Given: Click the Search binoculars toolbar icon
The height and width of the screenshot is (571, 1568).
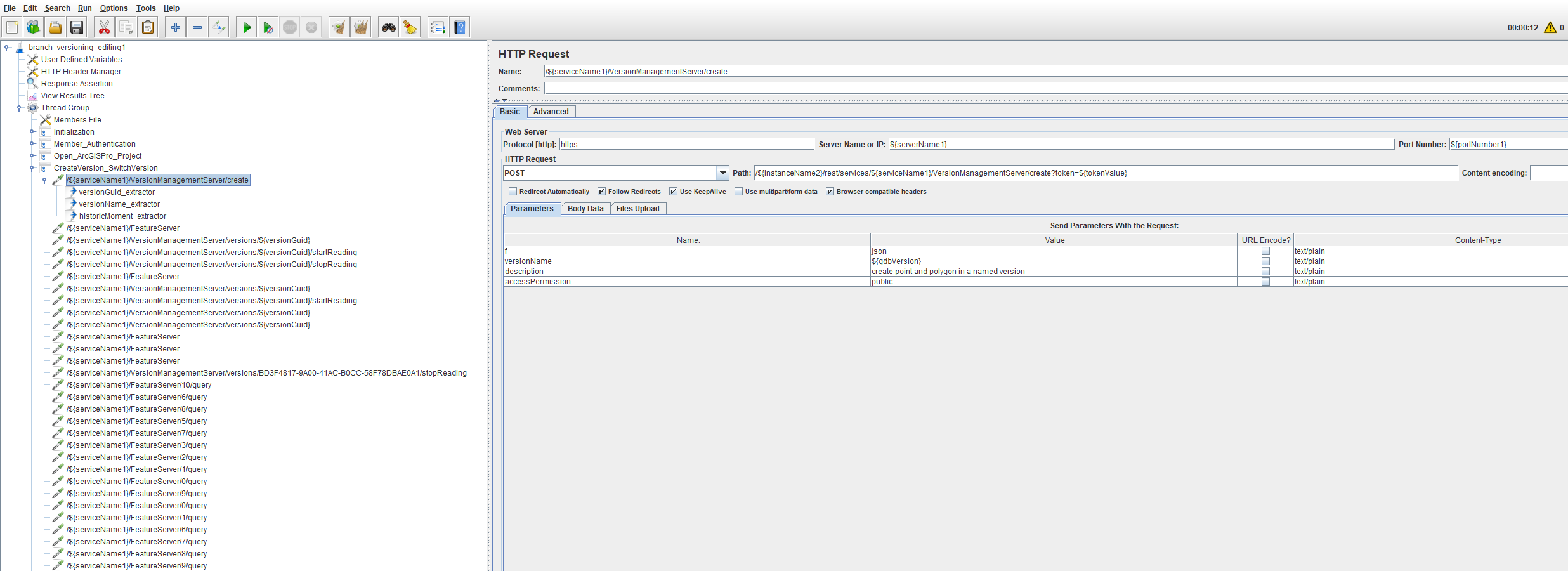Looking at the screenshot, I should click(389, 27).
